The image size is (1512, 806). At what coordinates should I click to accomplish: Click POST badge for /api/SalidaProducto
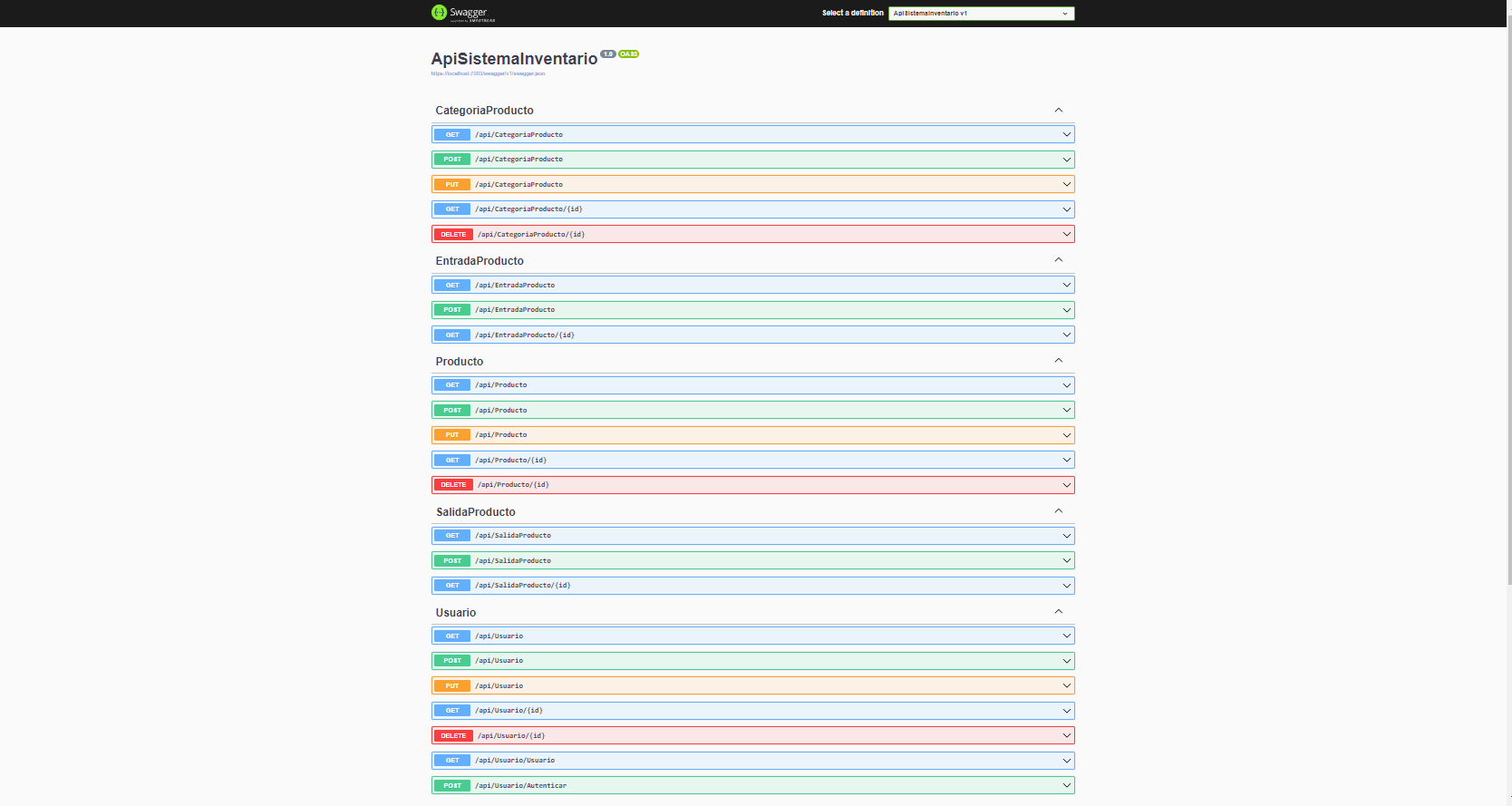pyautogui.click(x=452, y=560)
